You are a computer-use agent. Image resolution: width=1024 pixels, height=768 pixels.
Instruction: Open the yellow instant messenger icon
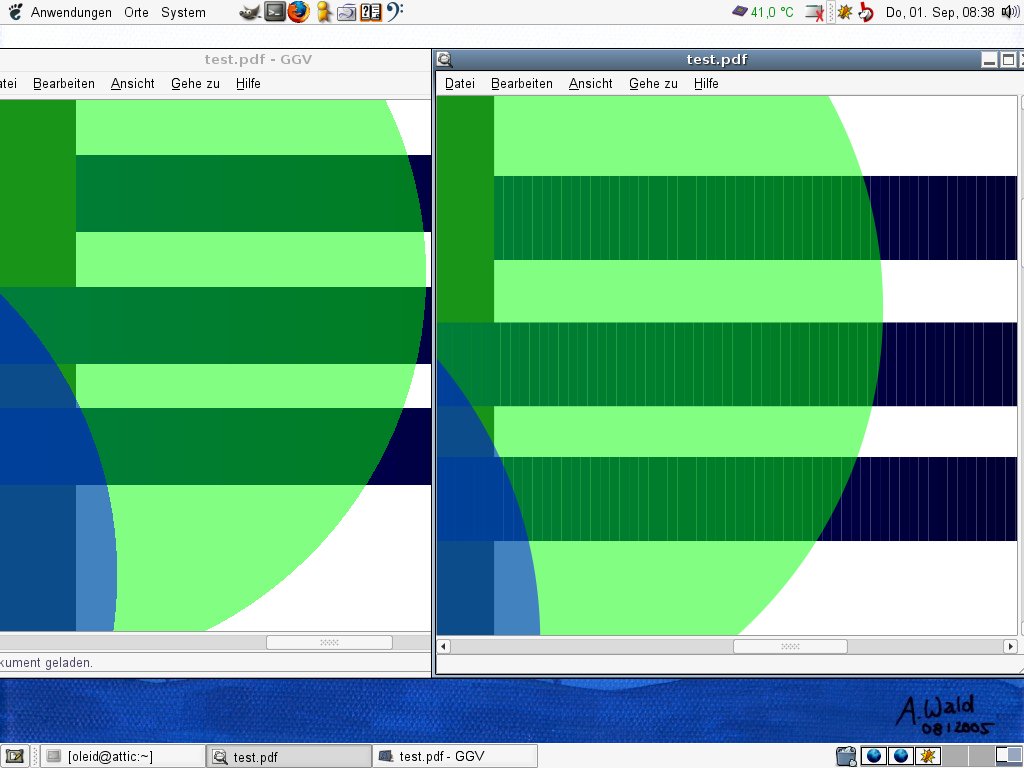coord(323,12)
